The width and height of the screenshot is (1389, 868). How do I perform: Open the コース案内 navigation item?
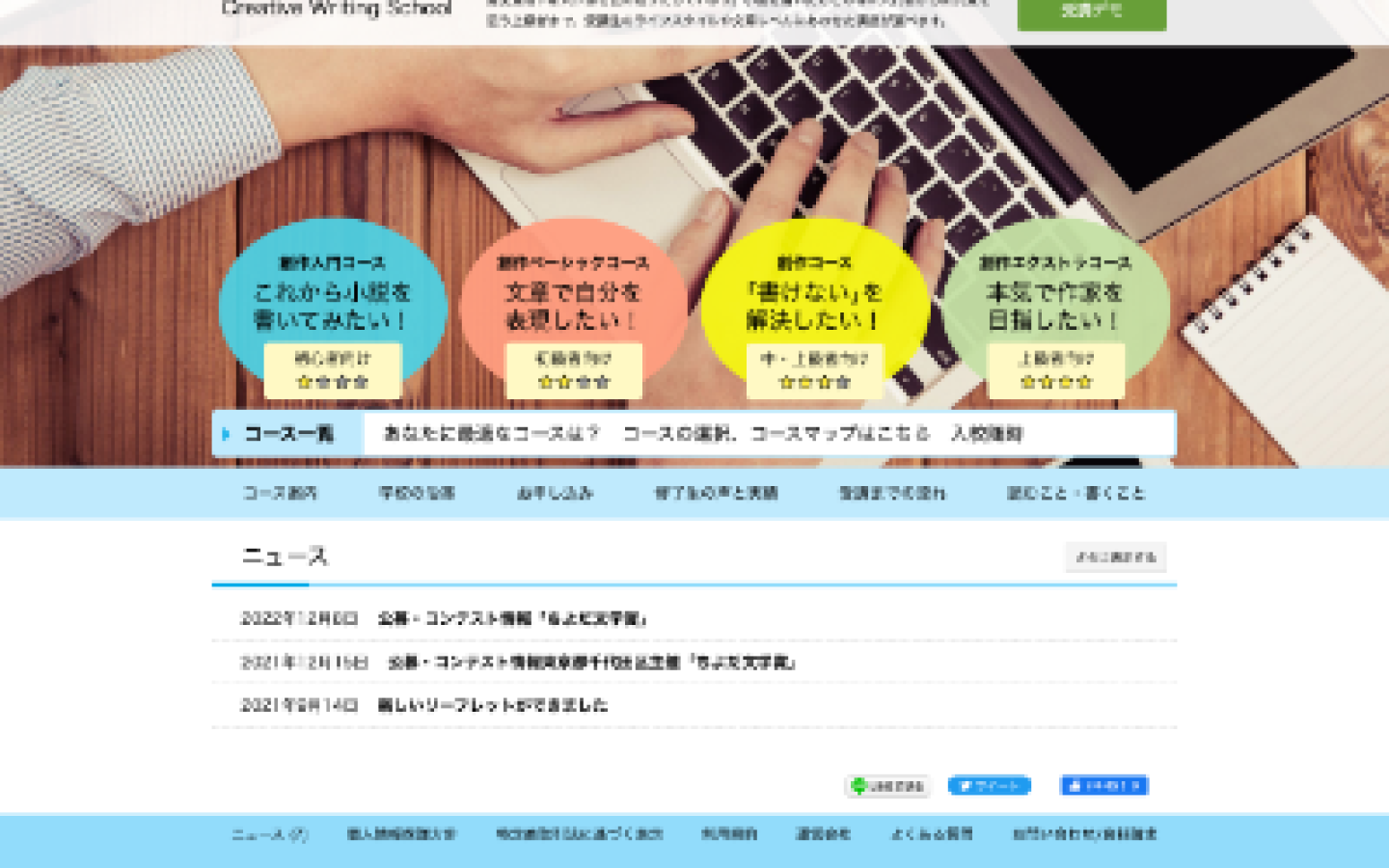pos(280,493)
